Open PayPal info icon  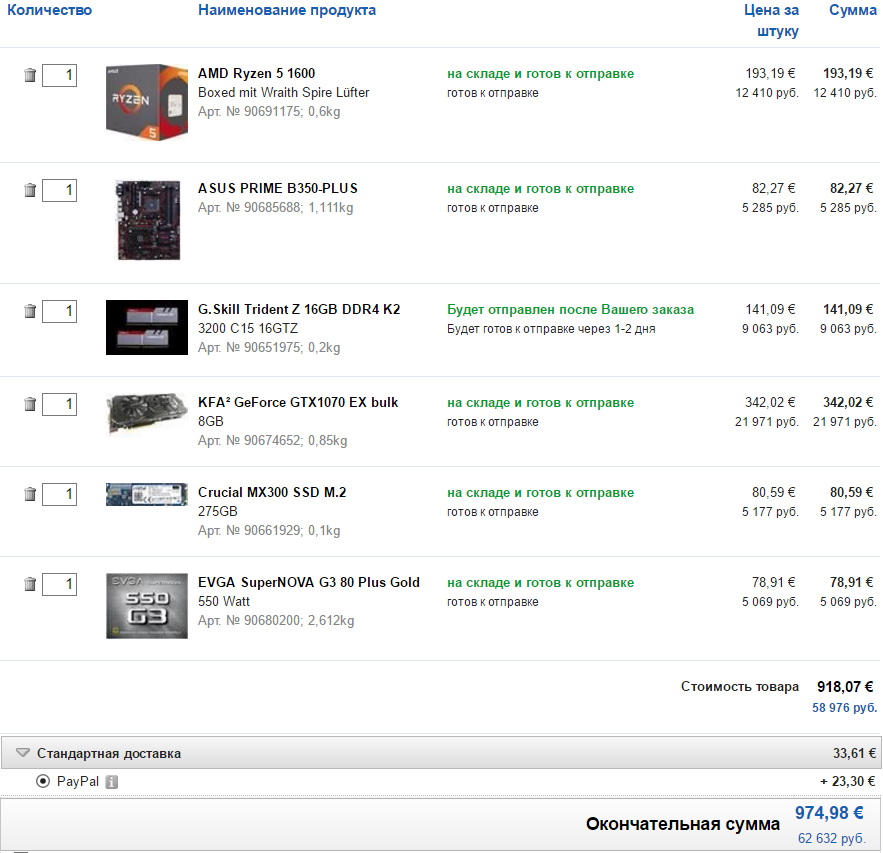(x=112, y=781)
